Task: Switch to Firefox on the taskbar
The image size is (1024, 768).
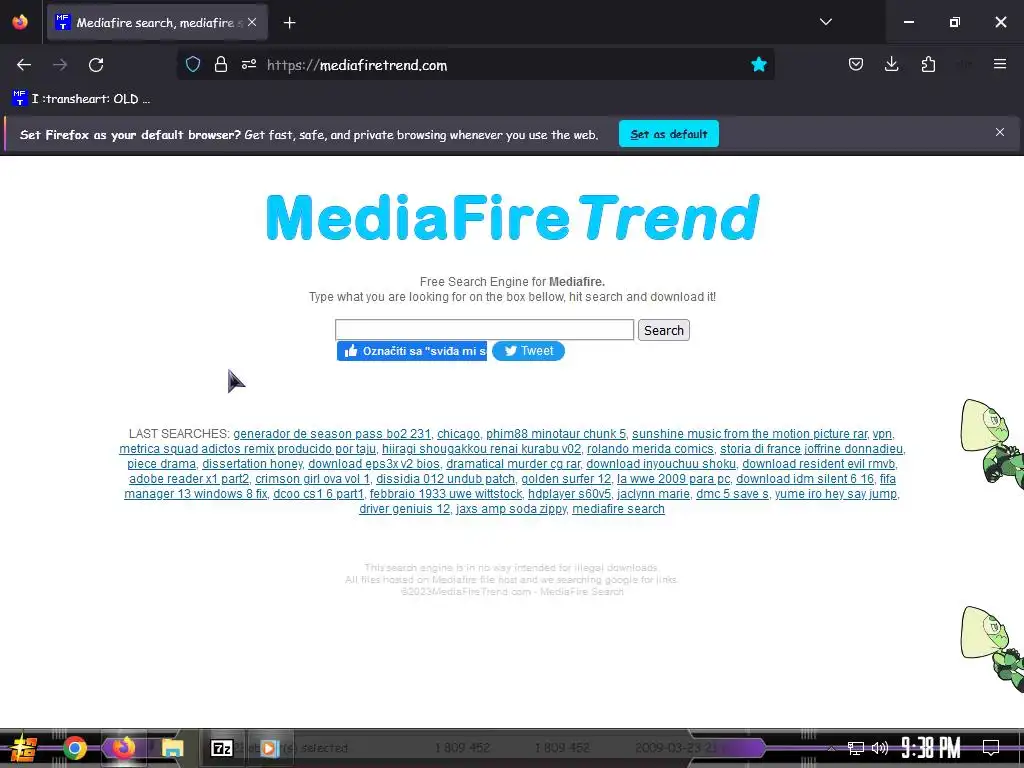Action: pyautogui.click(x=123, y=748)
